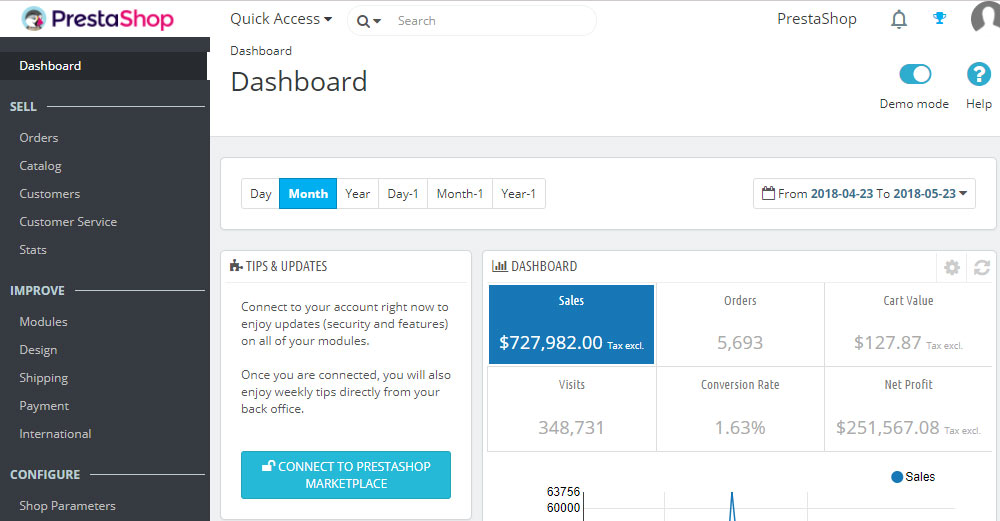Select the Year-1 period tab
This screenshot has height=521, width=1000.
click(x=518, y=193)
